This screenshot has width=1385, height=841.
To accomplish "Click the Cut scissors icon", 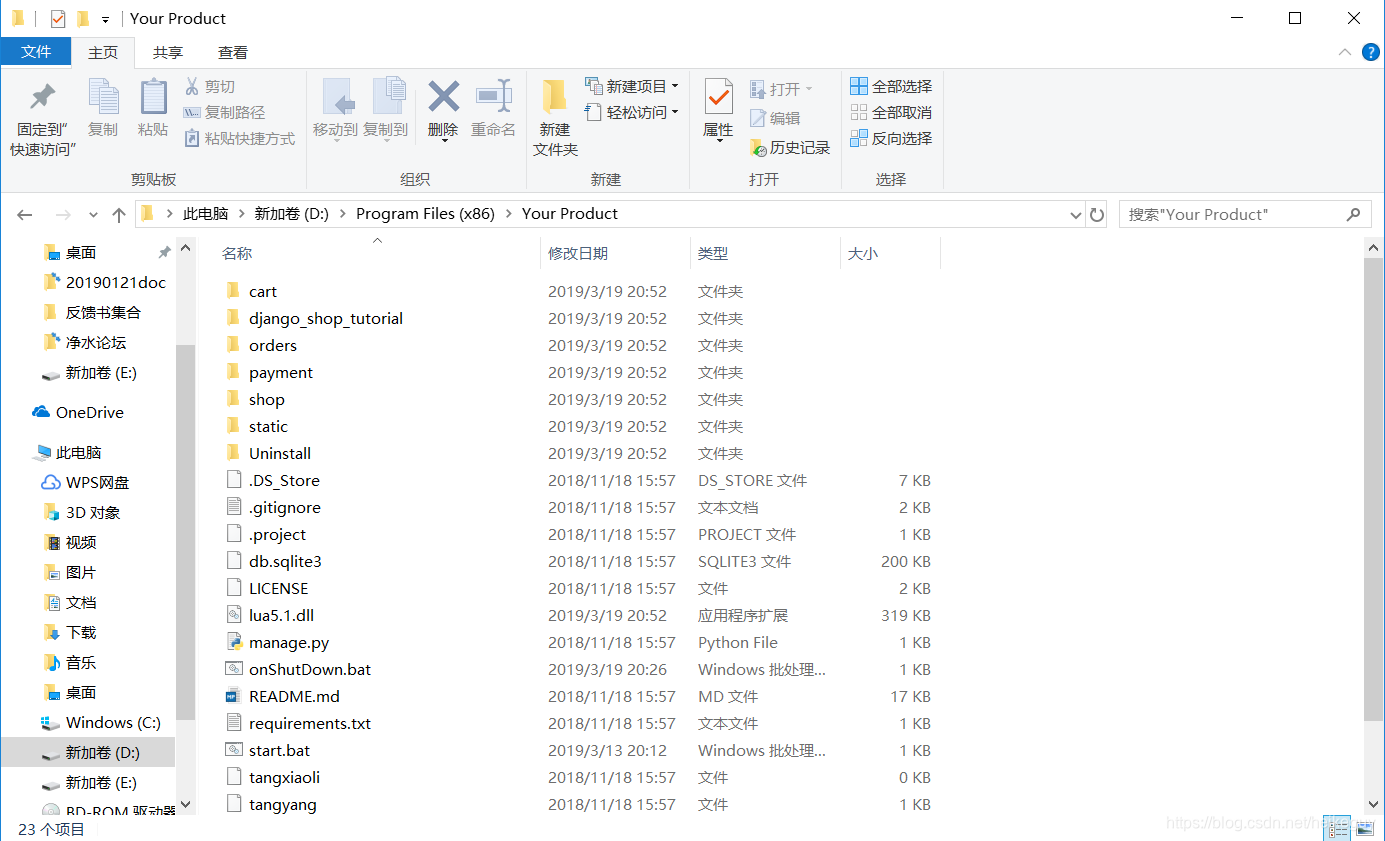I will (192, 87).
